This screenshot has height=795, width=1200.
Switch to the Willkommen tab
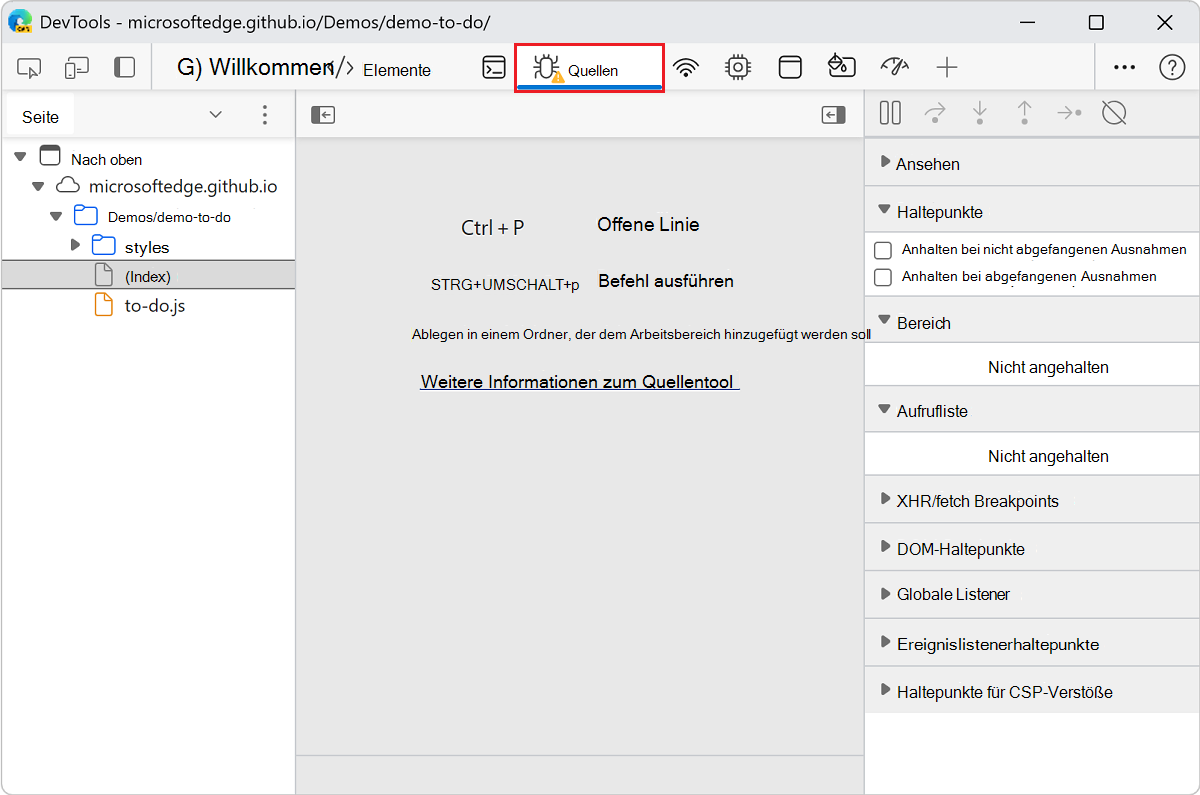coord(253,68)
